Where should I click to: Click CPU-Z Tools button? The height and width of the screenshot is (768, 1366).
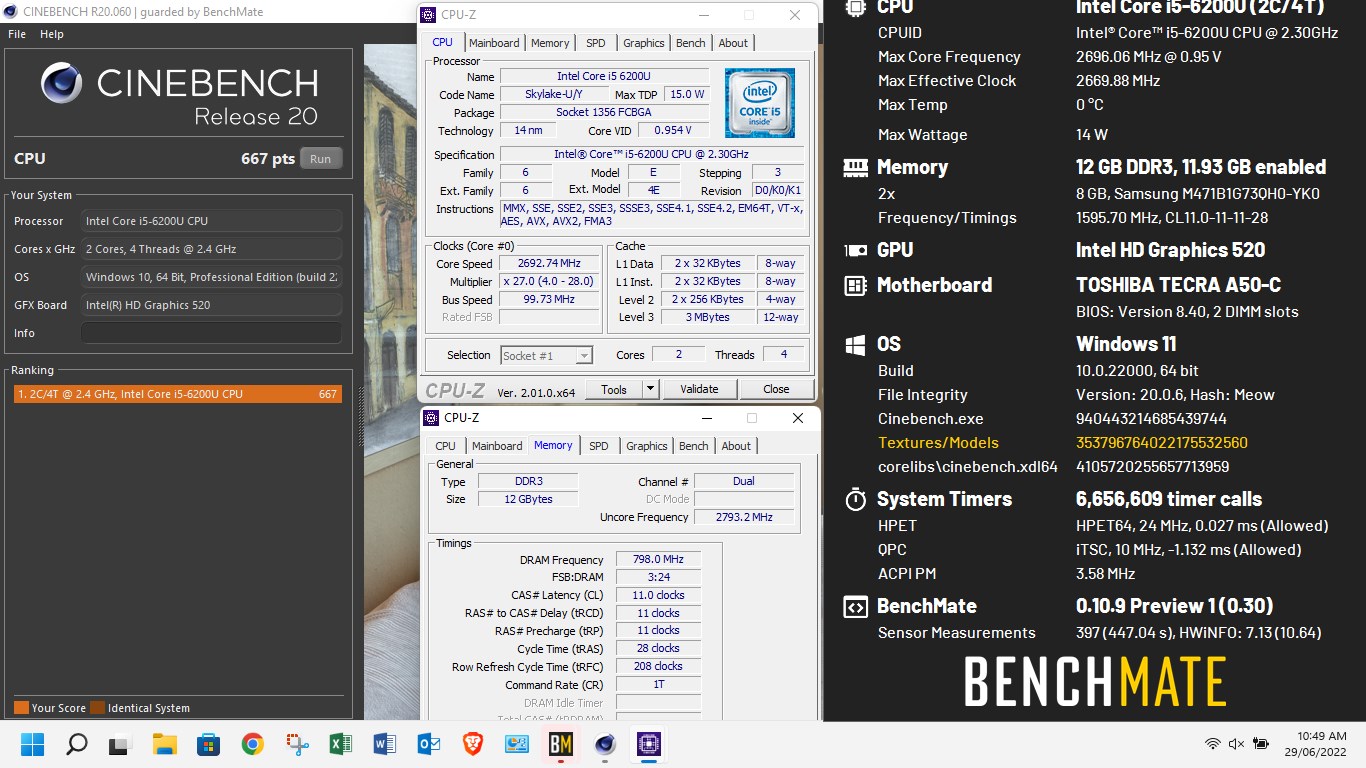coord(613,389)
